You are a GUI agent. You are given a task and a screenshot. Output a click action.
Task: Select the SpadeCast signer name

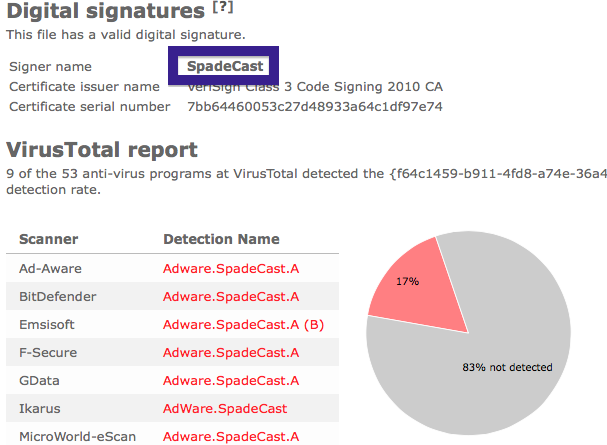(x=225, y=66)
